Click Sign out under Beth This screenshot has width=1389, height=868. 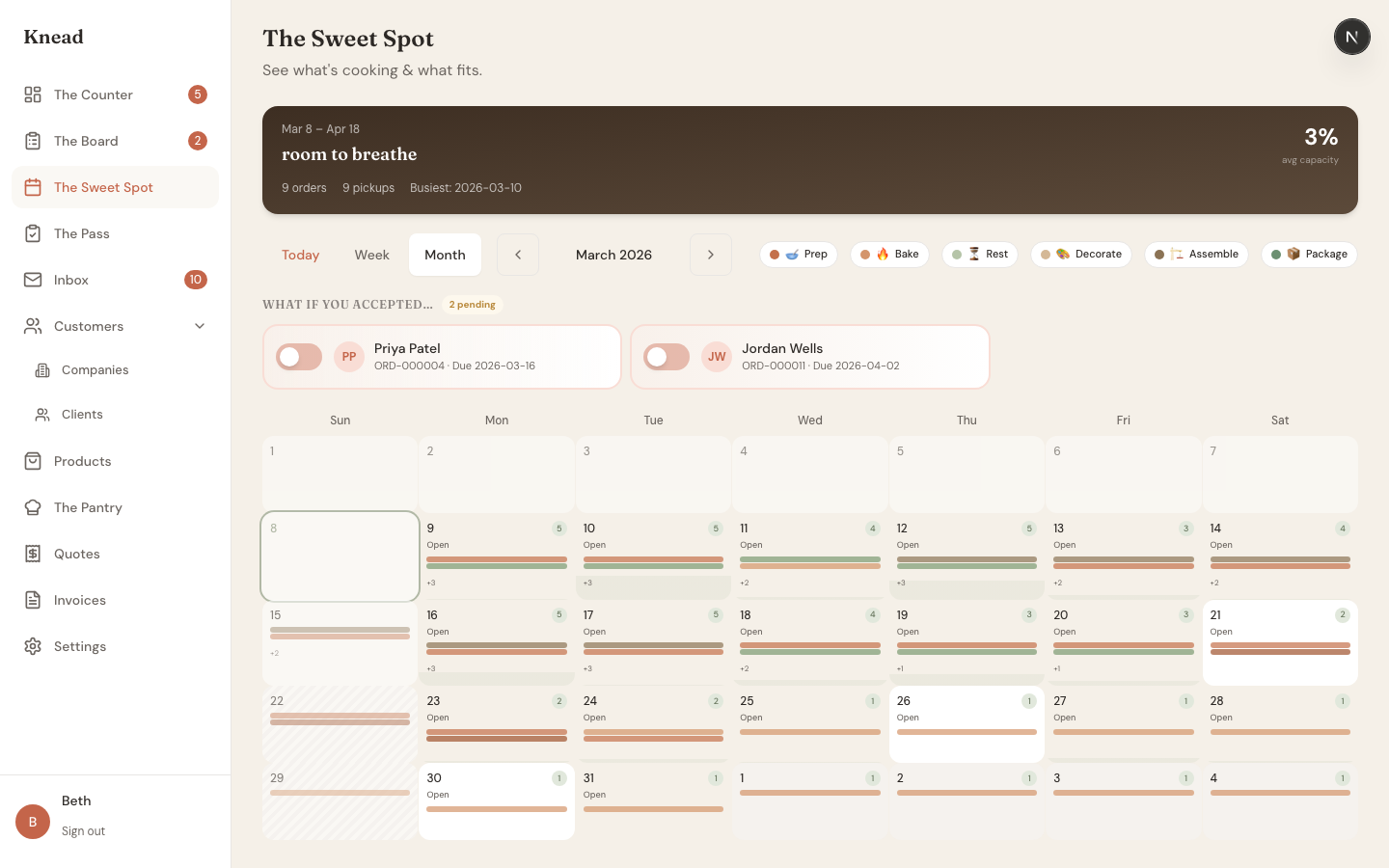click(x=83, y=830)
